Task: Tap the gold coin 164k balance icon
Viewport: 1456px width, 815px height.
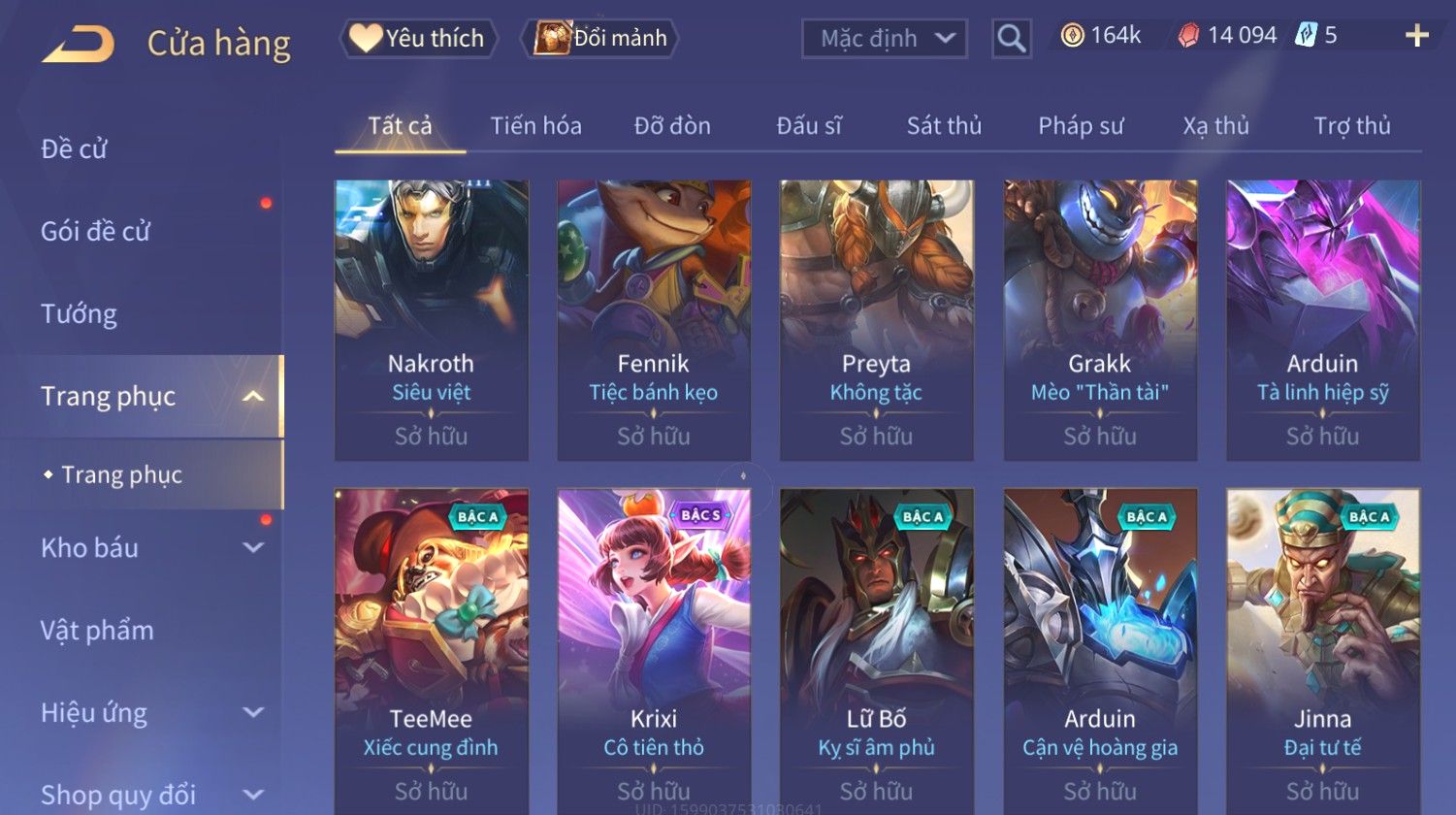Action: [1072, 36]
